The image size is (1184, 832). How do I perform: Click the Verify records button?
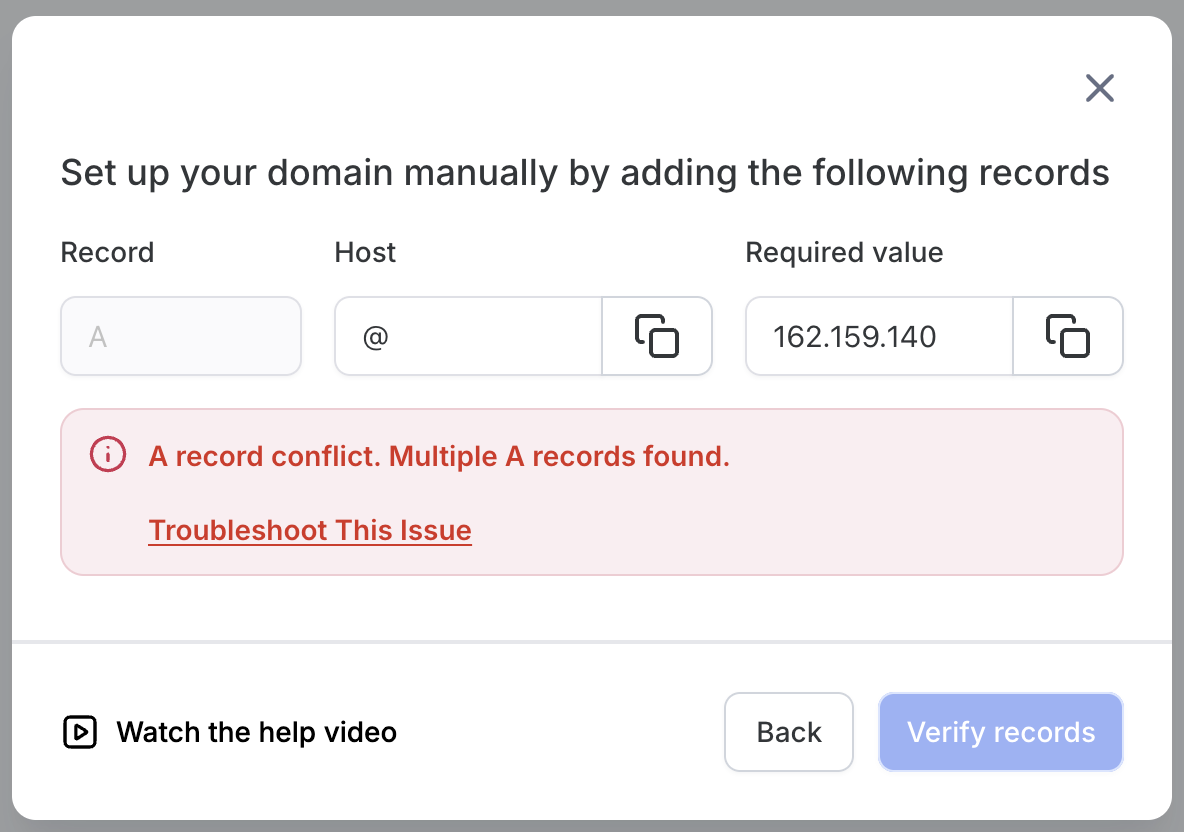tap(1001, 732)
